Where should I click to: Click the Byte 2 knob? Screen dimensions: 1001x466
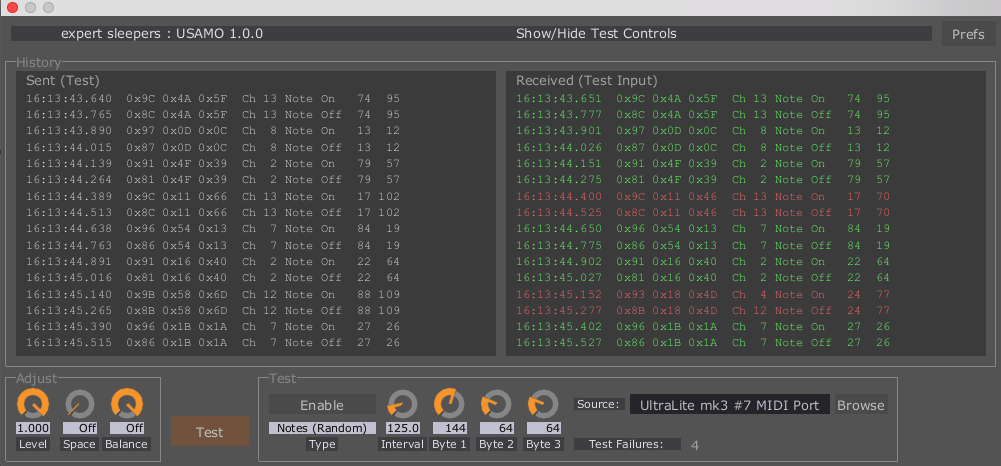(495, 404)
